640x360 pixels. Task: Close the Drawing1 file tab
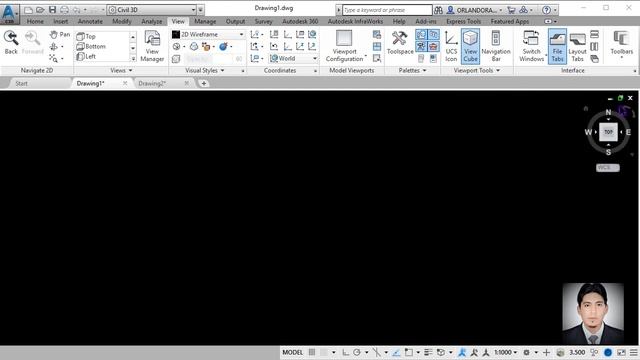pyautogui.click(x=125, y=83)
